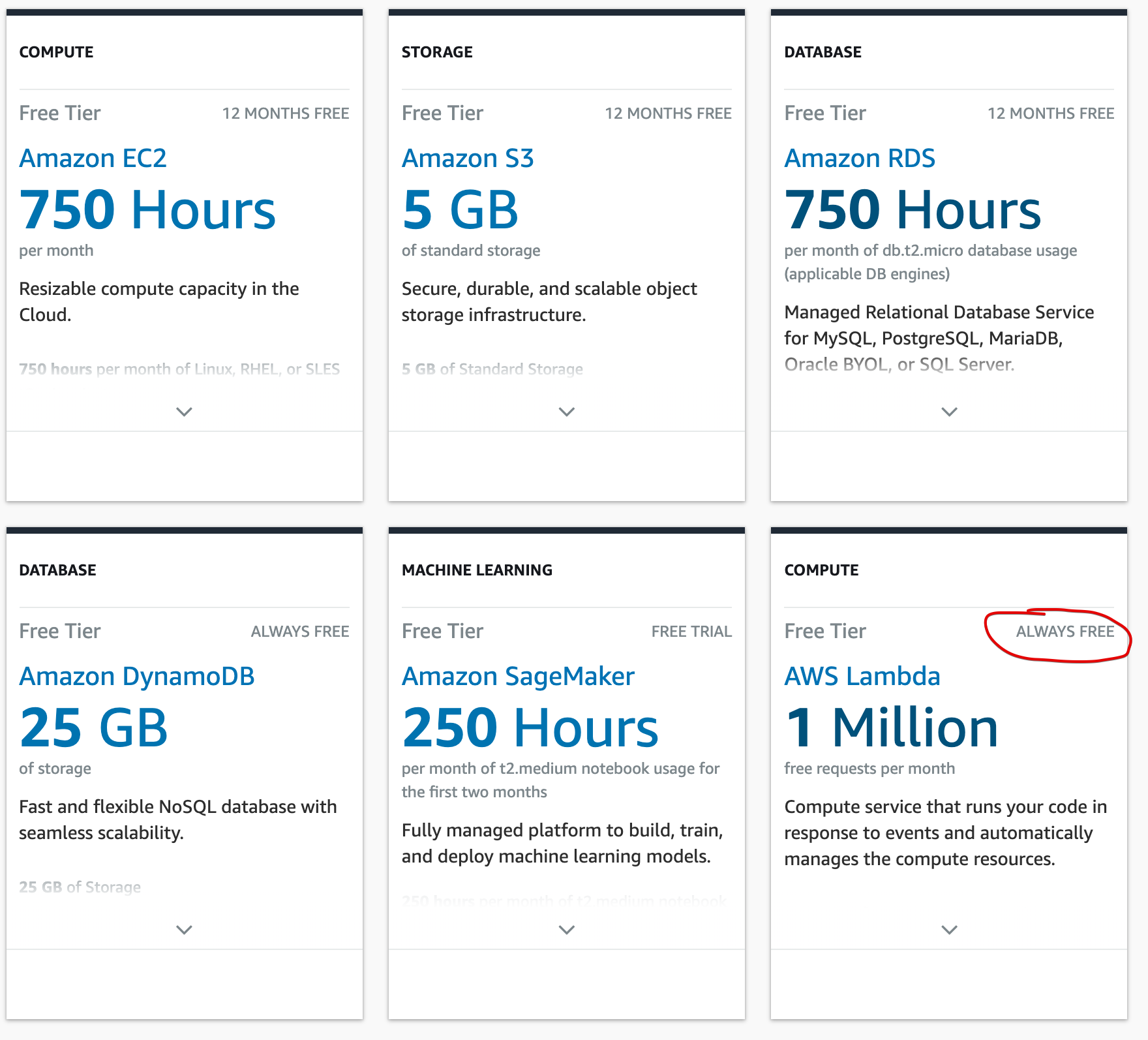This screenshot has width=1148, height=1040.
Task: Click the S3 '5 GB' figure
Action: (x=460, y=209)
